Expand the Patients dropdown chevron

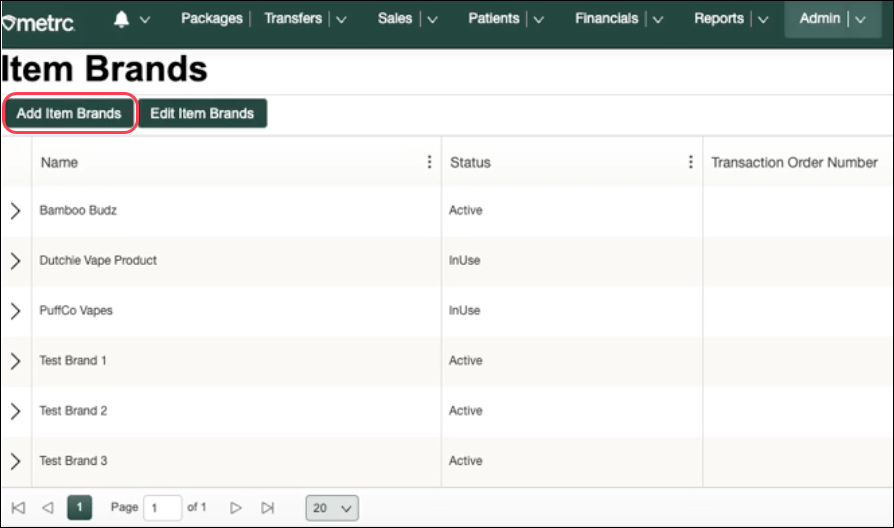538,19
